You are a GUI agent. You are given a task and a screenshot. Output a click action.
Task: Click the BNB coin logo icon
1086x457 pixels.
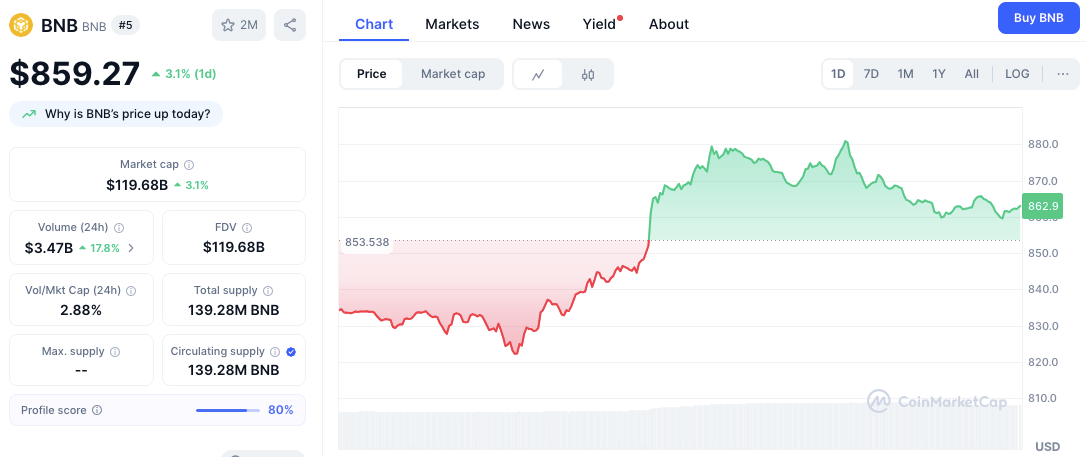(x=21, y=26)
